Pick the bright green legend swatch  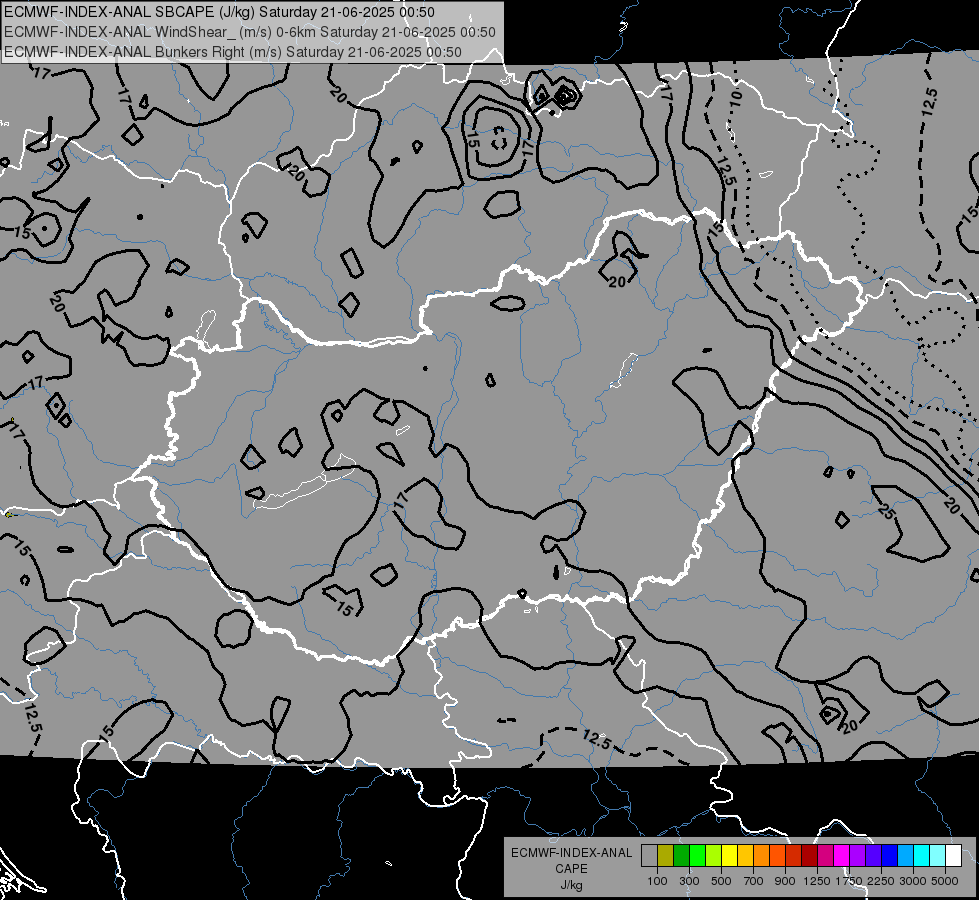click(697, 855)
